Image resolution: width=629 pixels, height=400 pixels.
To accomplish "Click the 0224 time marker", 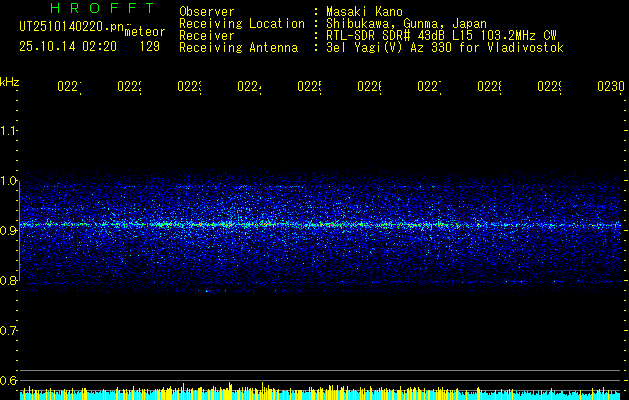I will pos(250,87).
